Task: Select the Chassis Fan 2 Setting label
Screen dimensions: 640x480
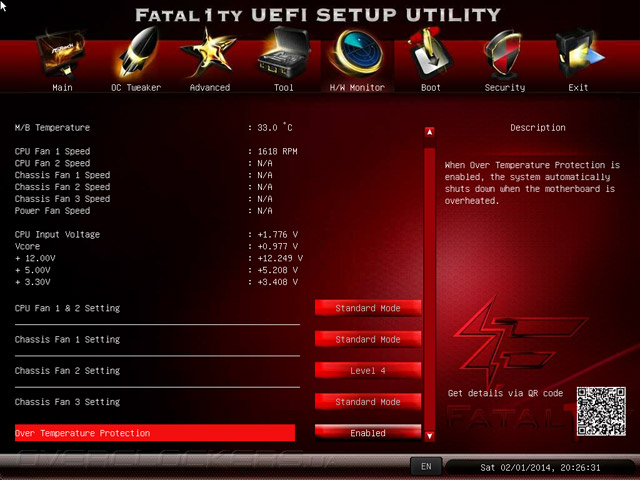Action: [x=67, y=371]
